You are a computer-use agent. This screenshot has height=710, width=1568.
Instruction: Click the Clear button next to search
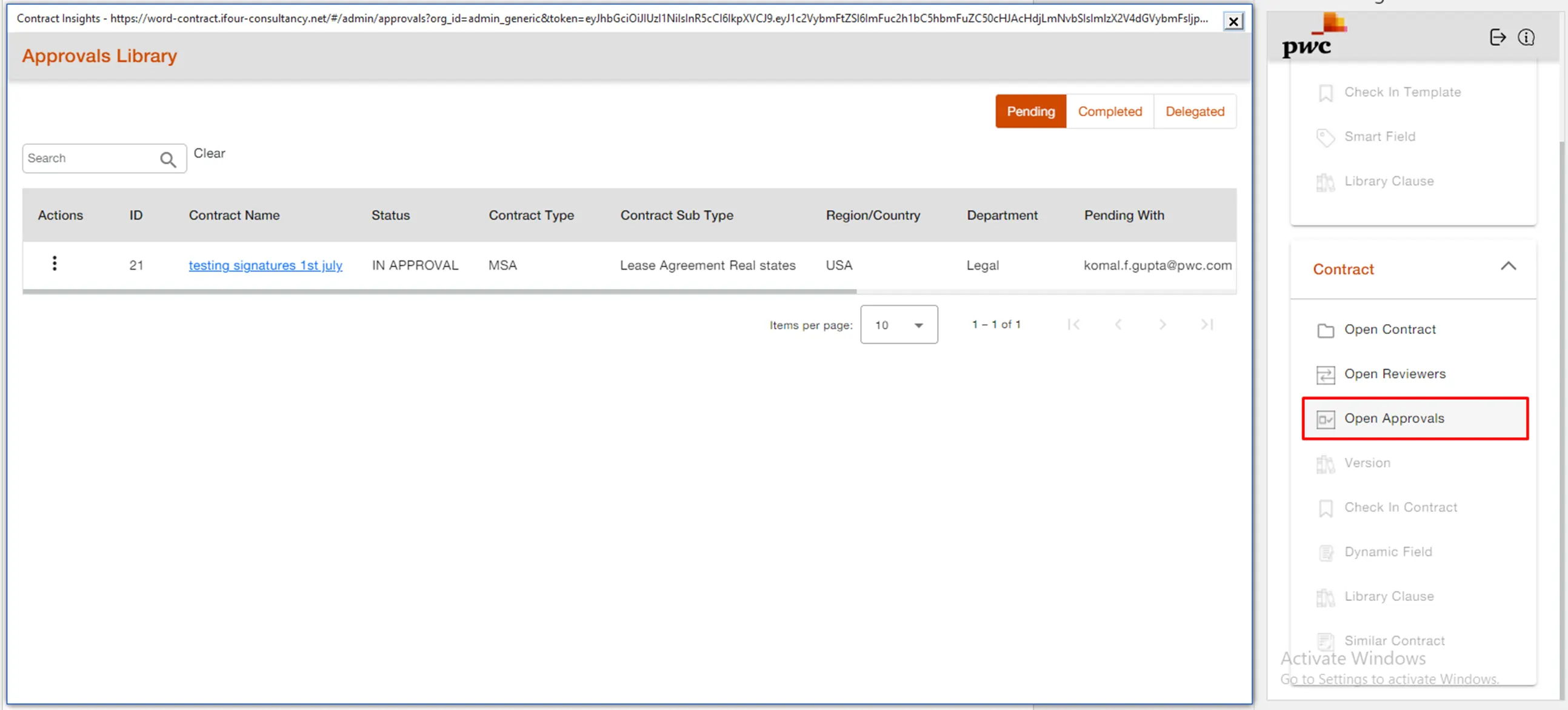coord(209,153)
